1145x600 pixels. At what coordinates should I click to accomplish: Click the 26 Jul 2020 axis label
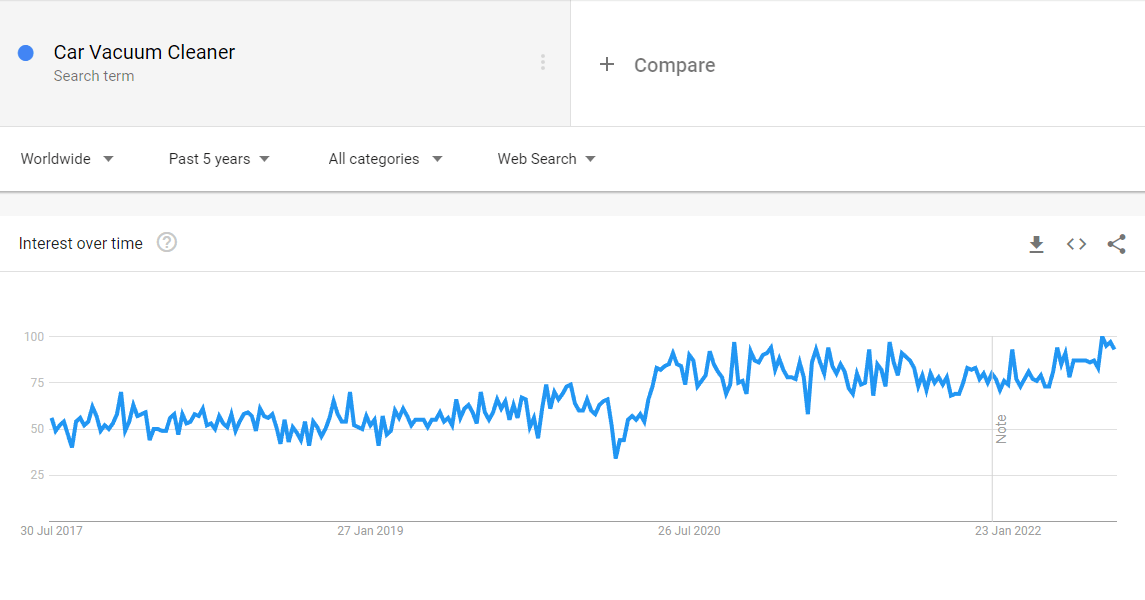[x=689, y=531]
